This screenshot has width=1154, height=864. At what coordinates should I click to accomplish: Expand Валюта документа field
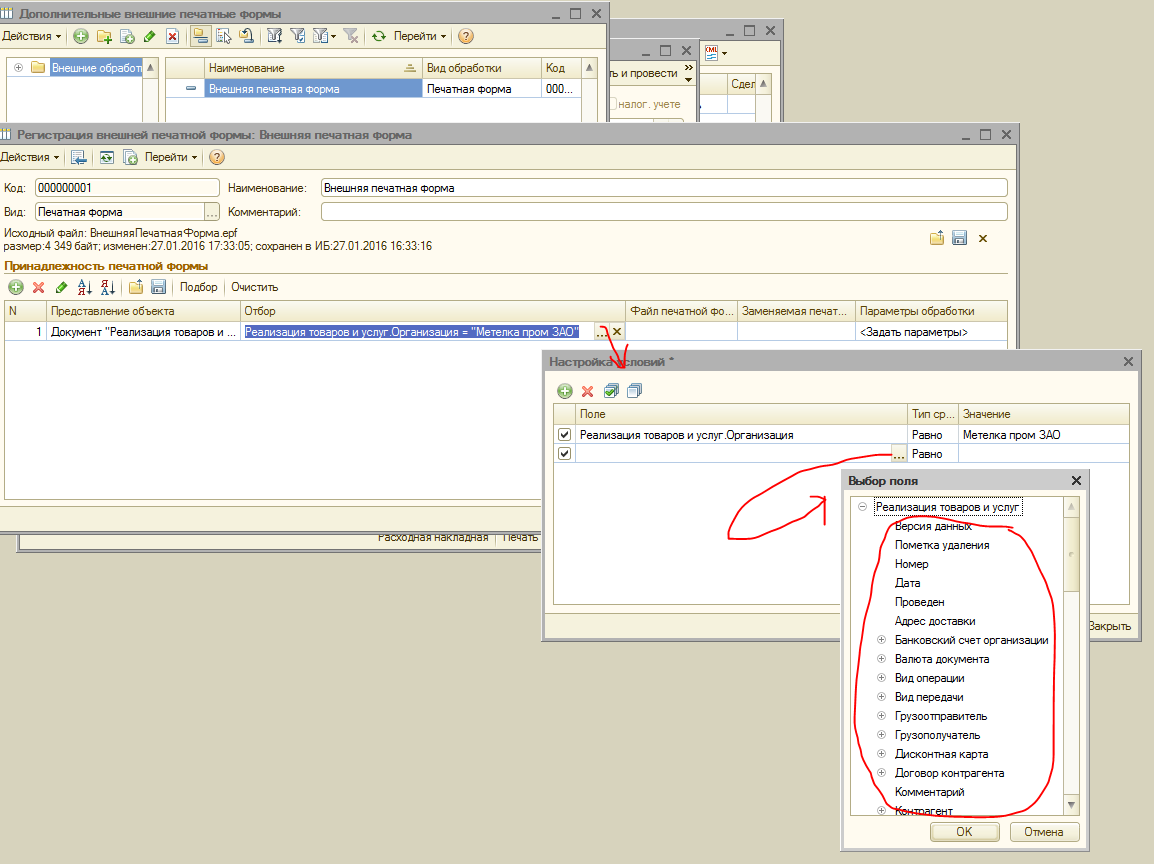882,659
